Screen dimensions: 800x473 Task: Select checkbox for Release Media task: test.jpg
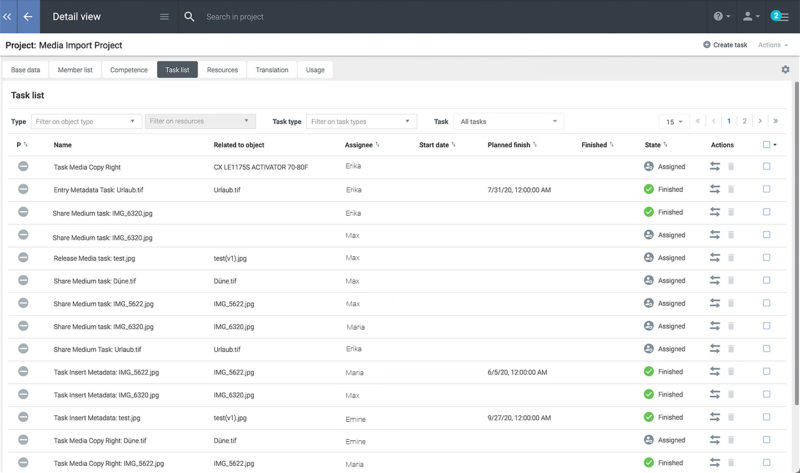coord(766,258)
